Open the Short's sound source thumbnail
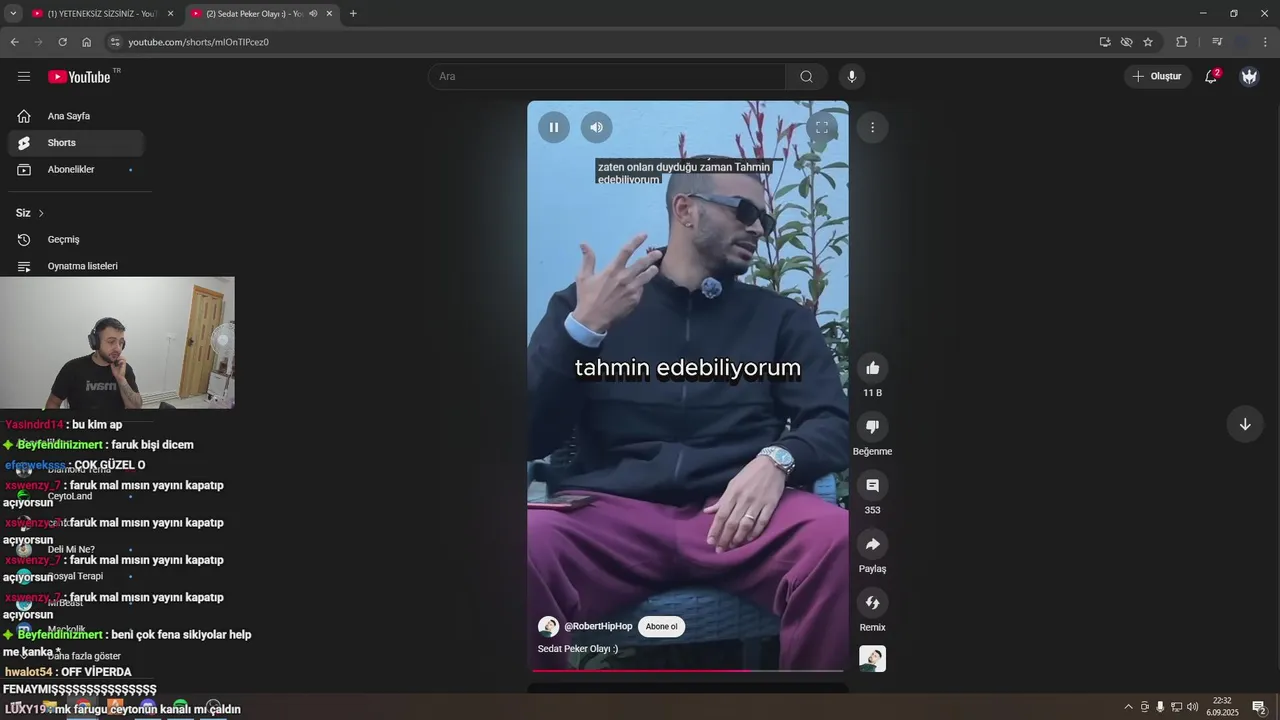 pyautogui.click(x=872, y=659)
